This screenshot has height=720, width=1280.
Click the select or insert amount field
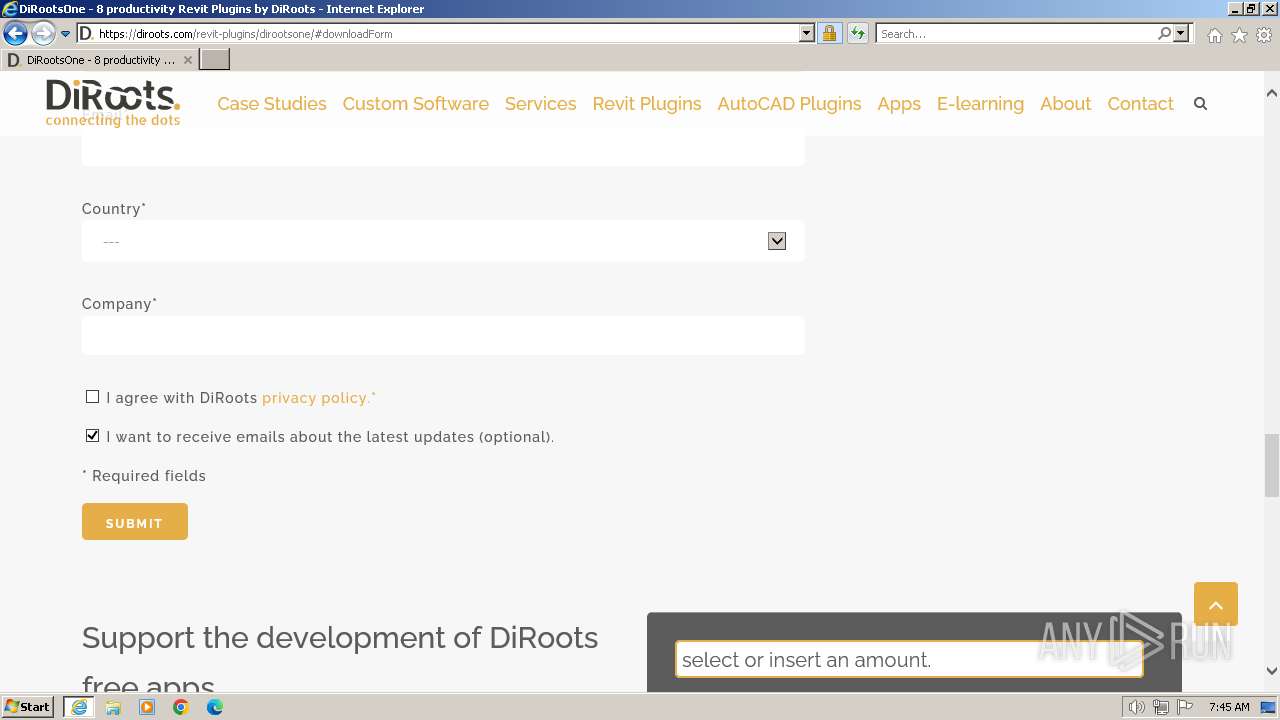coord(909,660)
